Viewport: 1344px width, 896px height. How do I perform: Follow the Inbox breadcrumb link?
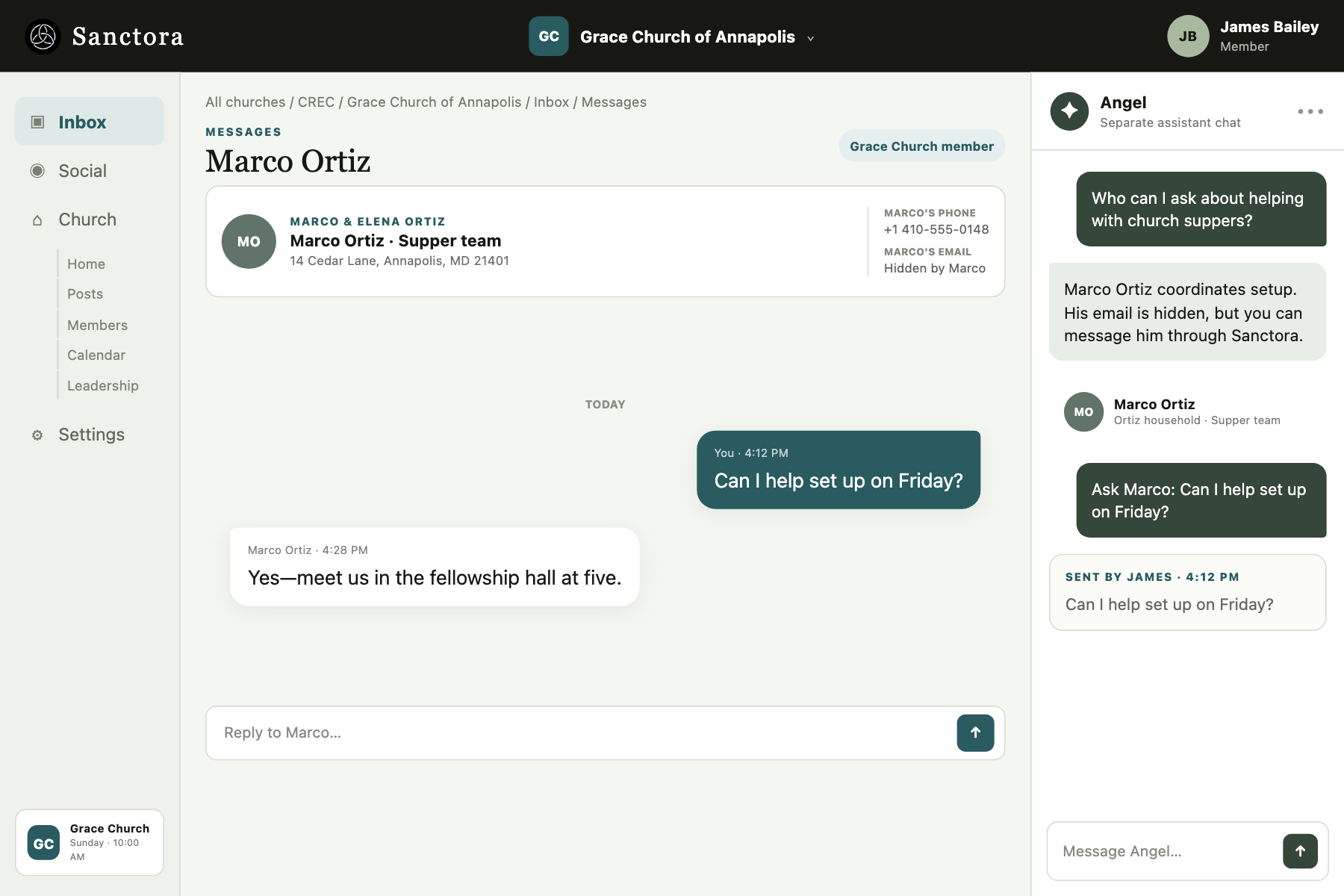point(551,102)
